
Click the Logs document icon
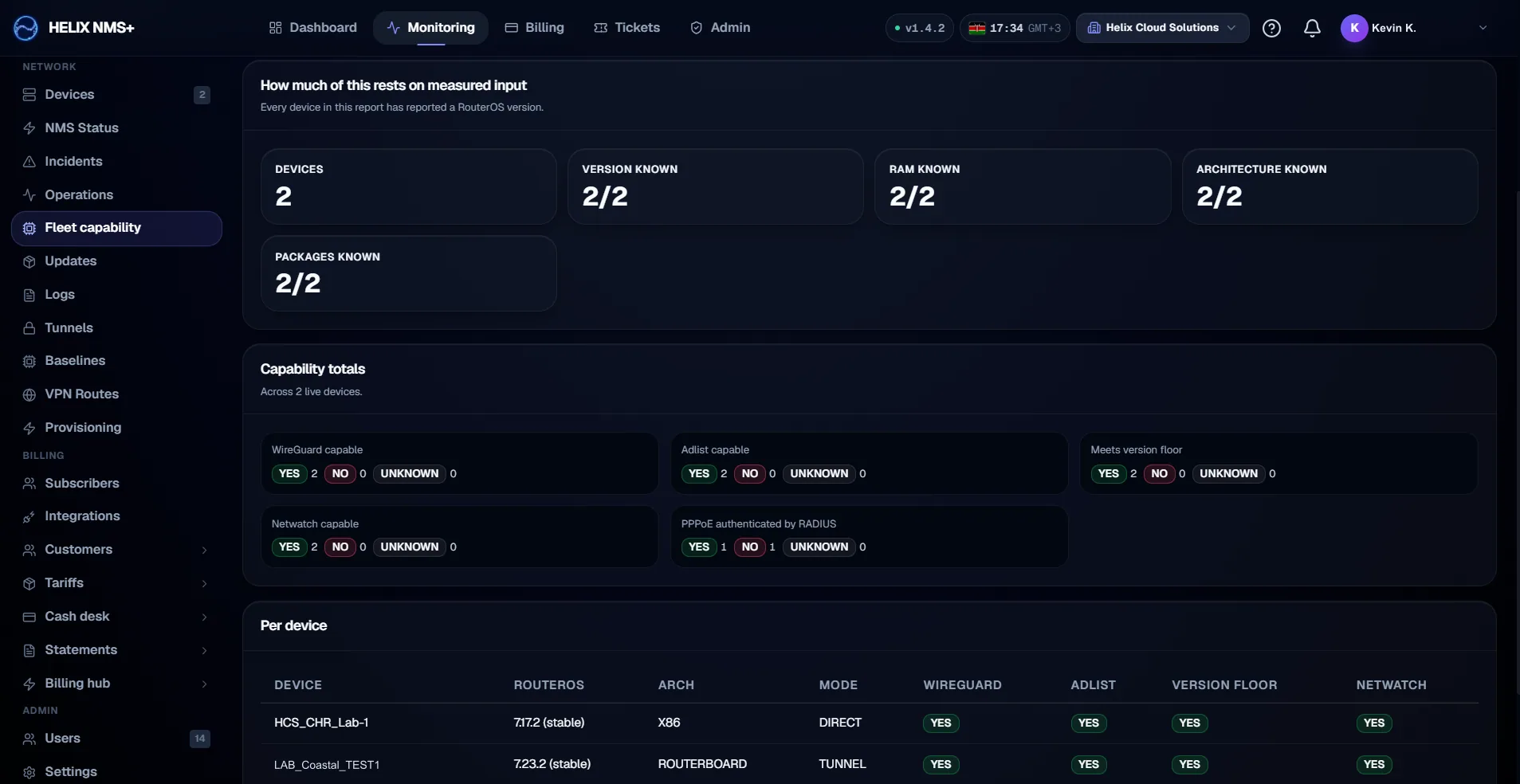[x=29, y=295]
